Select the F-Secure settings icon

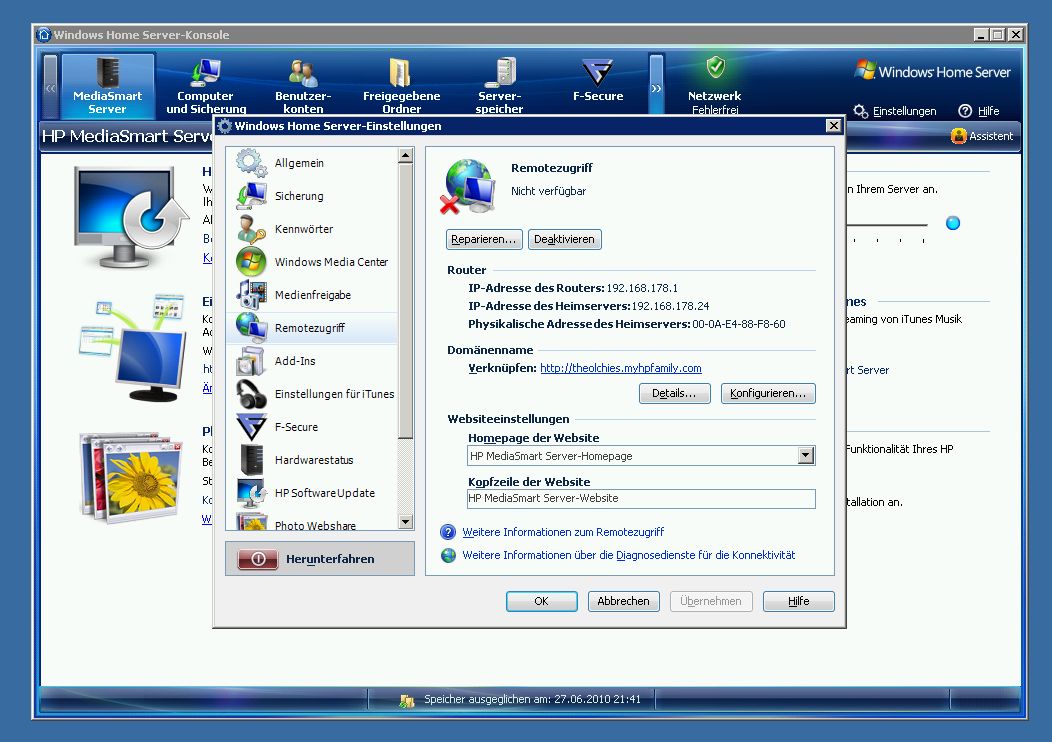point(251,427)
